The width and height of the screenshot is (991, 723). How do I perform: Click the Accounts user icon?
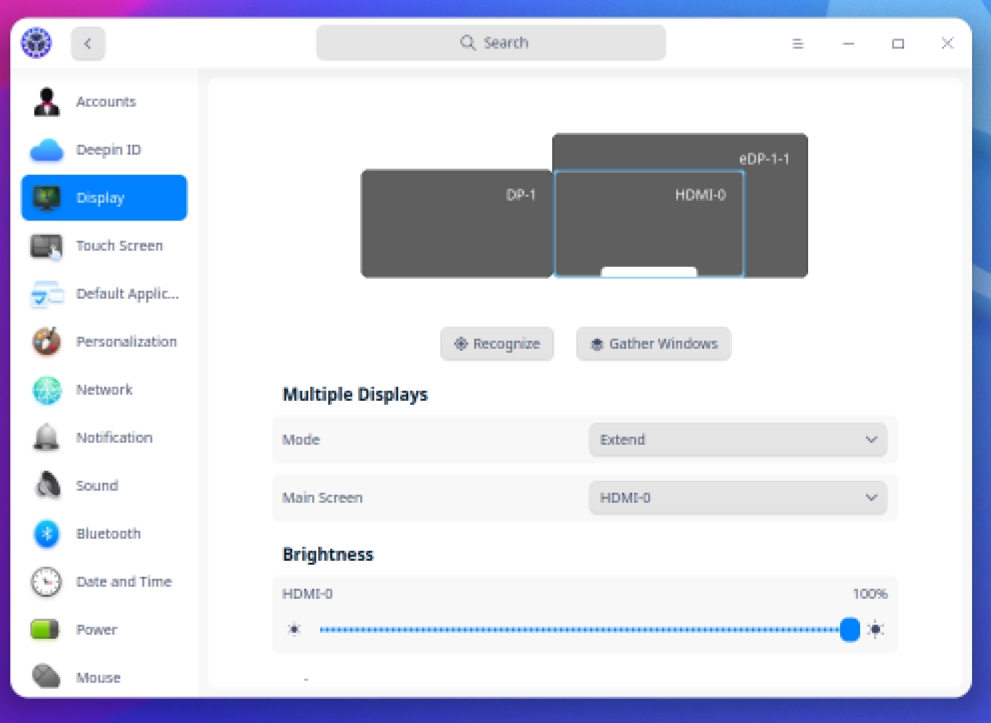[x=46, y=102]
